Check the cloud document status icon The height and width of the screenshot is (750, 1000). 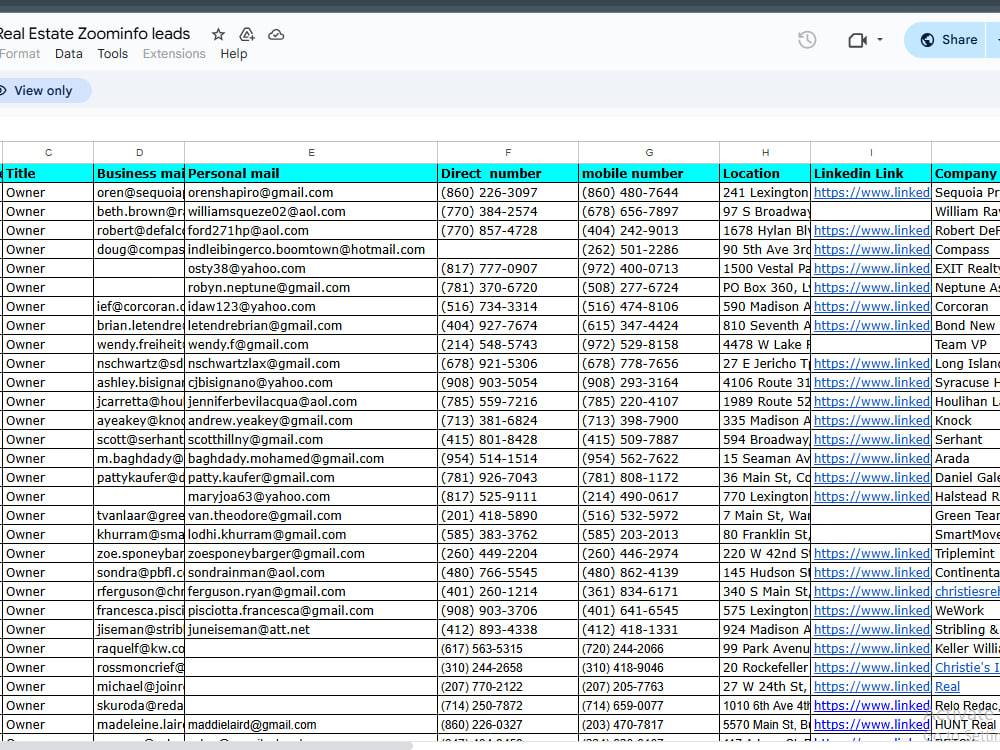coord(276,34)
